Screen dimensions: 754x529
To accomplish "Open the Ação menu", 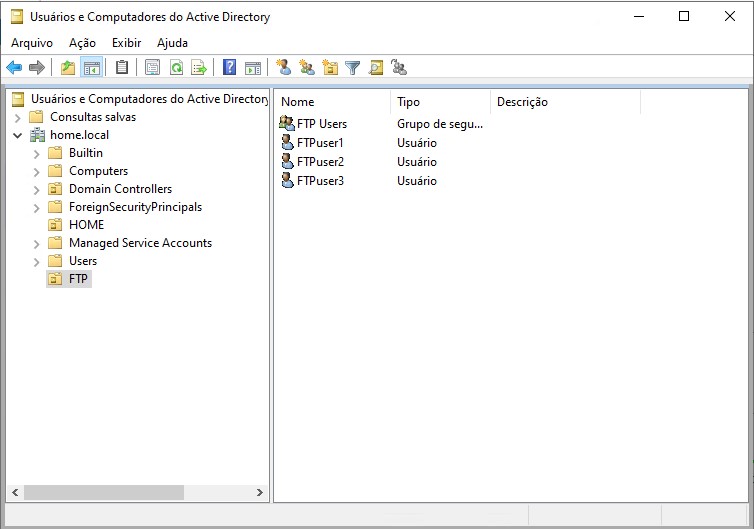I will [82, 43].
